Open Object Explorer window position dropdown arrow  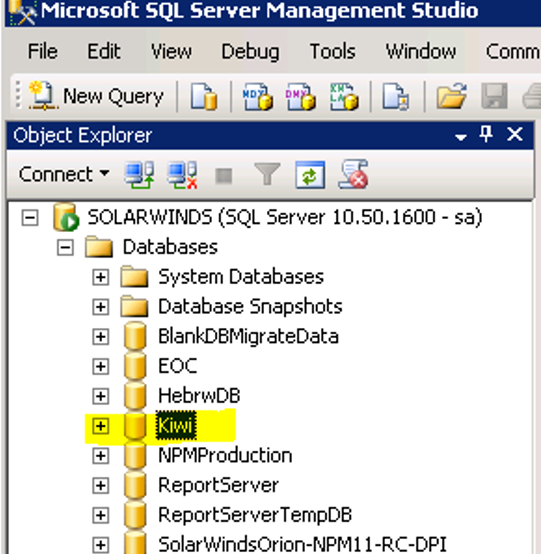pos(461,137)
